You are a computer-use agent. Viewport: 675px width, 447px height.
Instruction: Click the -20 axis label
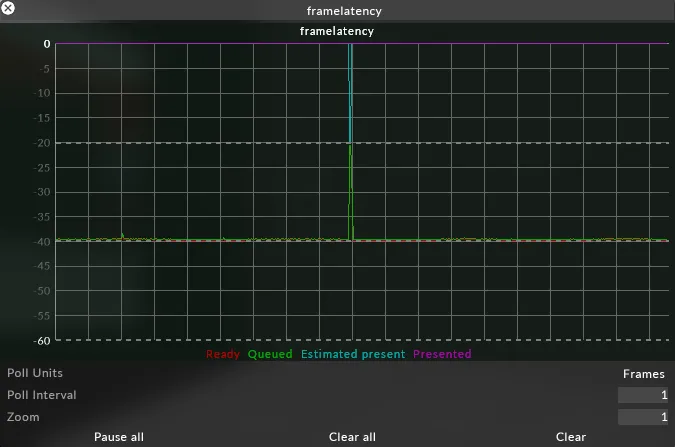(x=43, y=143)
